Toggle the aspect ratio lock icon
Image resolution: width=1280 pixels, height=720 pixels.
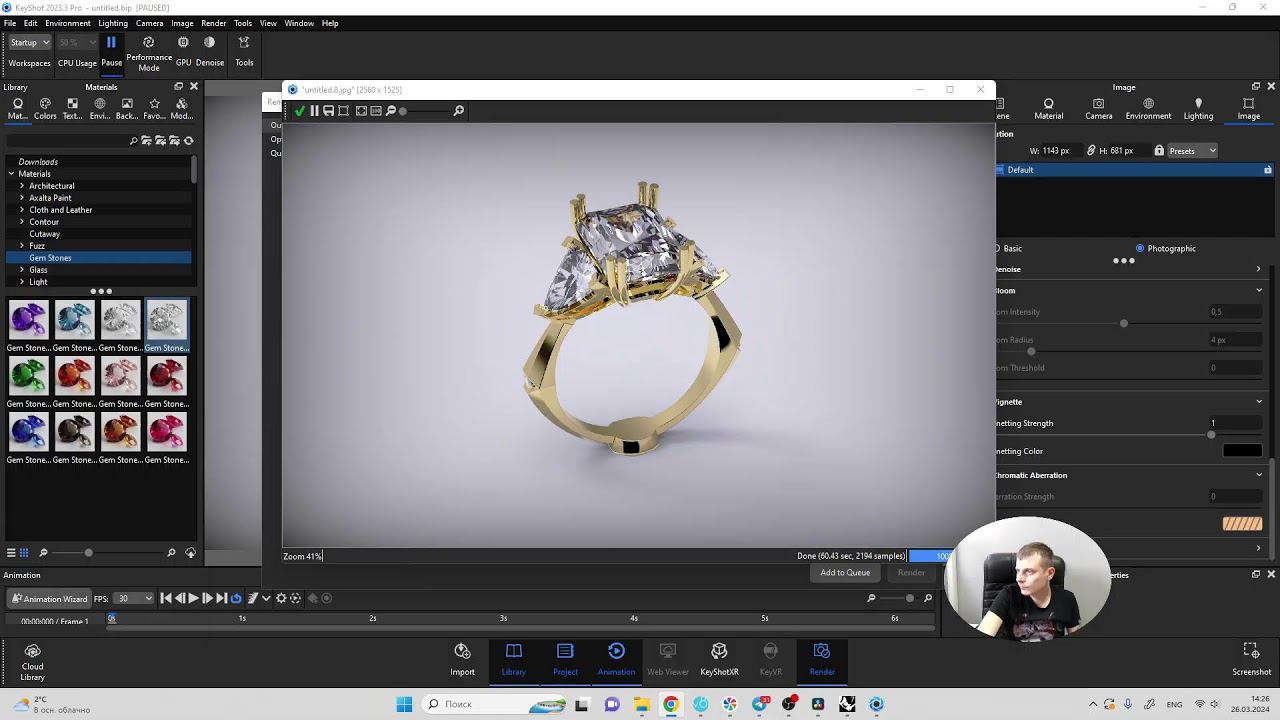pos(1159,151)
